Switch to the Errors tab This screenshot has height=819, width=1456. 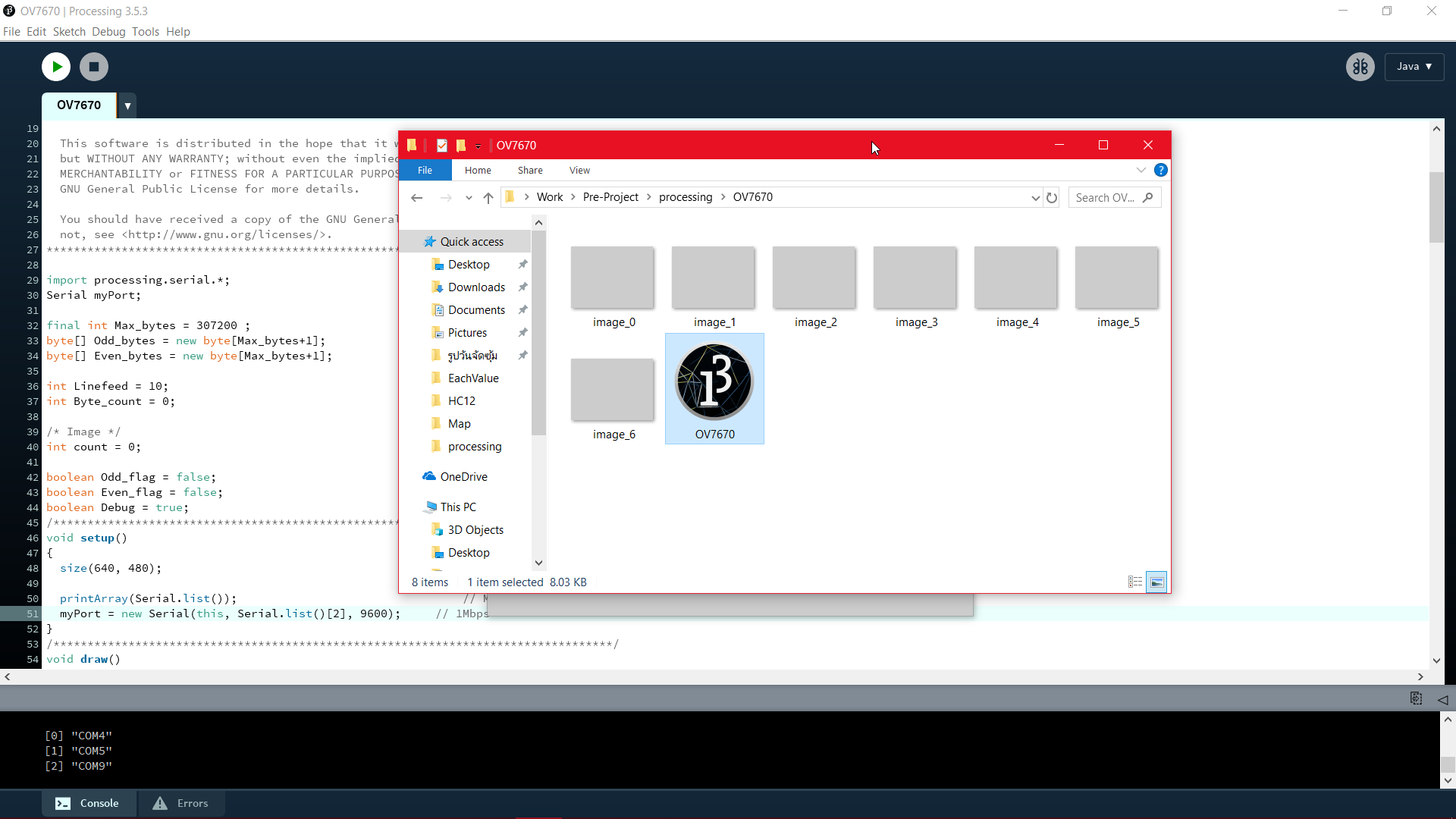[180, 803]
